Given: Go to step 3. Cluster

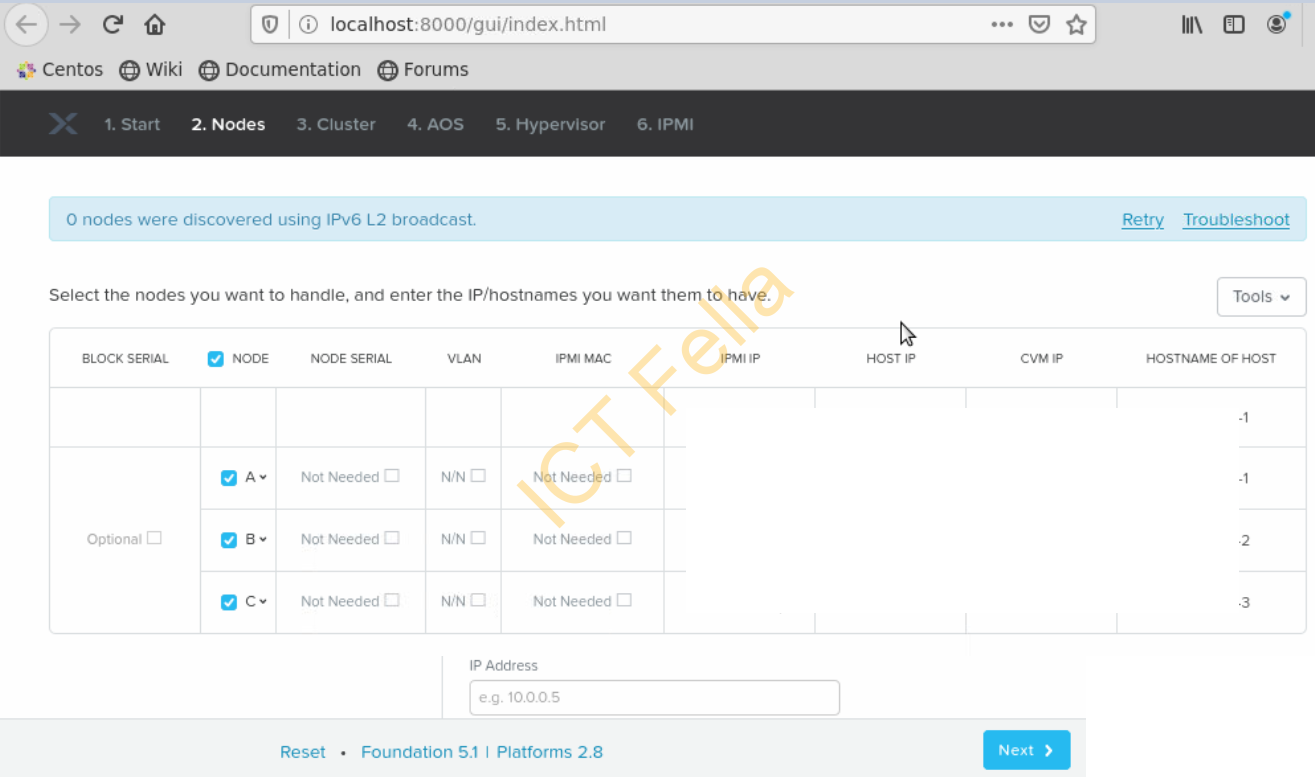Looking at the screenshot, I should coord(336,125).
